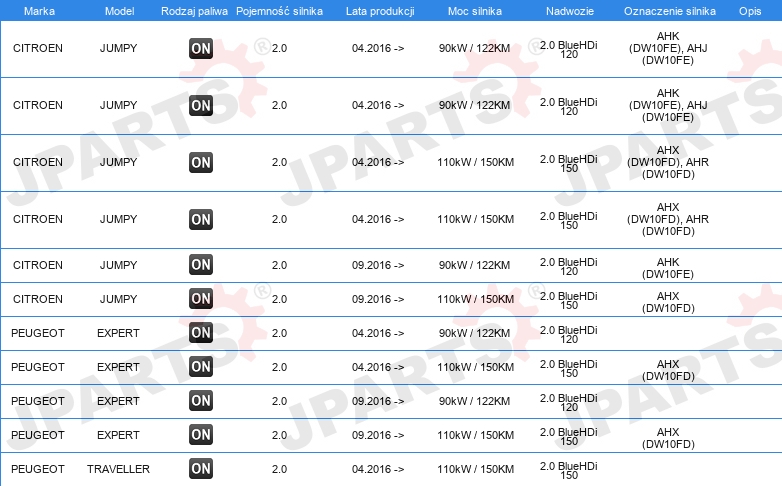Click PEUGEOT in Expert 04.2016 90kW row

pos(38,333)
